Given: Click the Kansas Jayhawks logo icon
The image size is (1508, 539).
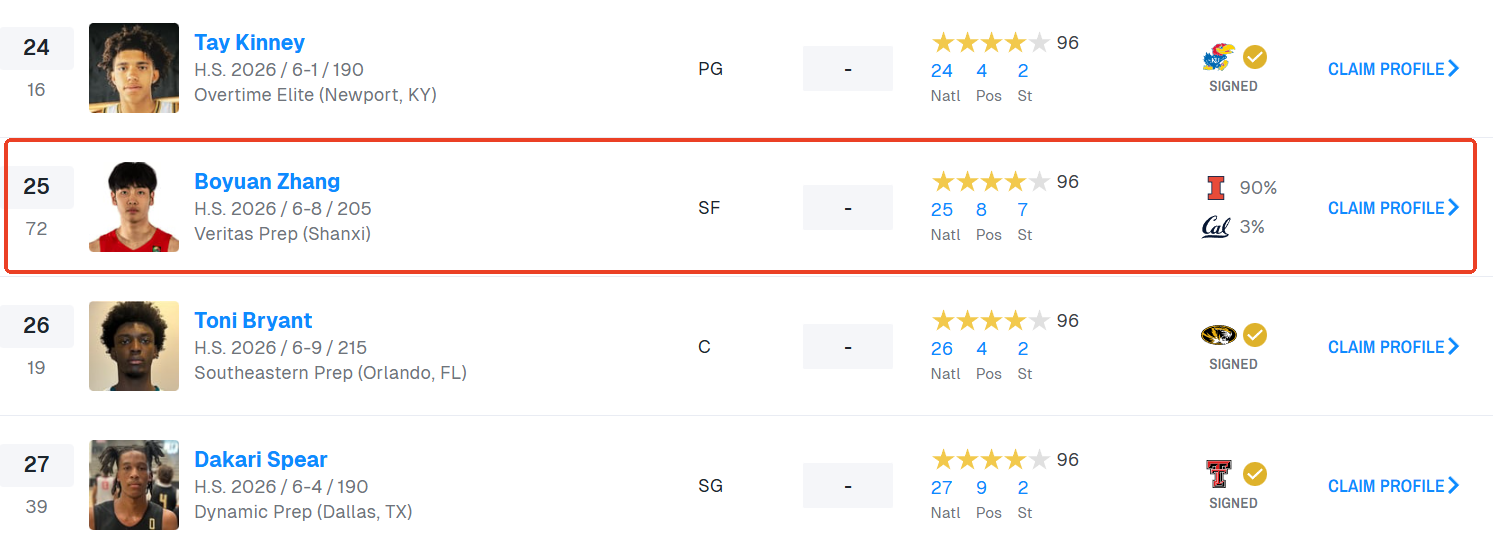Looking at the screenshot, I should pos(1218,58).
